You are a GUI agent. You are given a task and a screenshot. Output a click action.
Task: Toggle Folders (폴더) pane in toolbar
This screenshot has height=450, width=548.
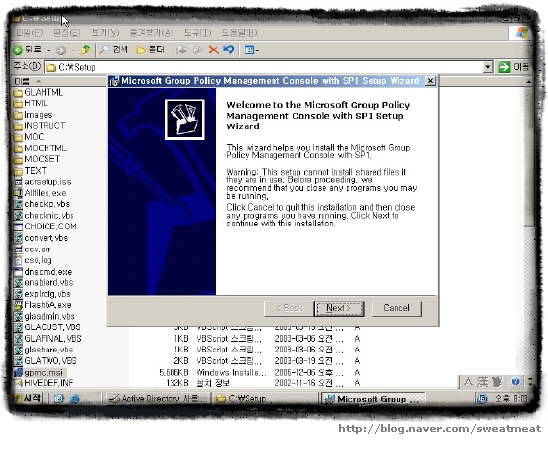[150, 50]
